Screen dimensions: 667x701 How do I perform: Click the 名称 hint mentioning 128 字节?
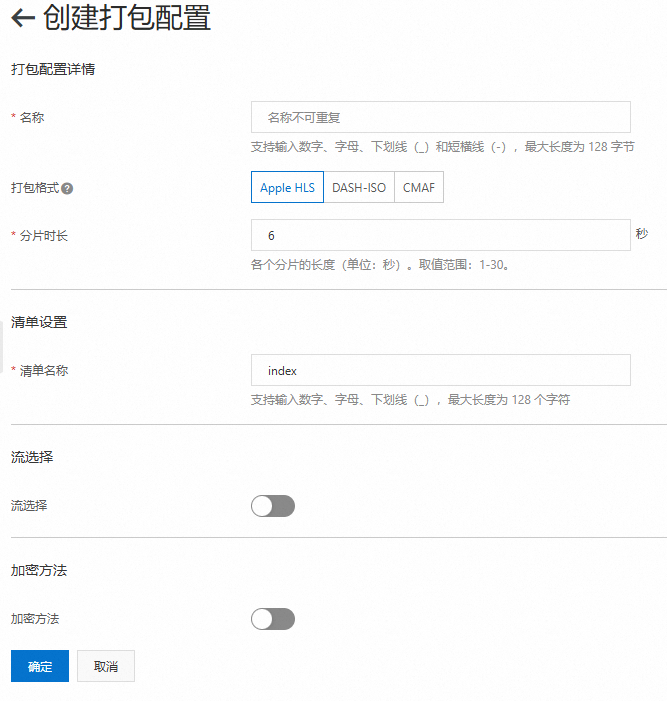(x=443, y=147)
